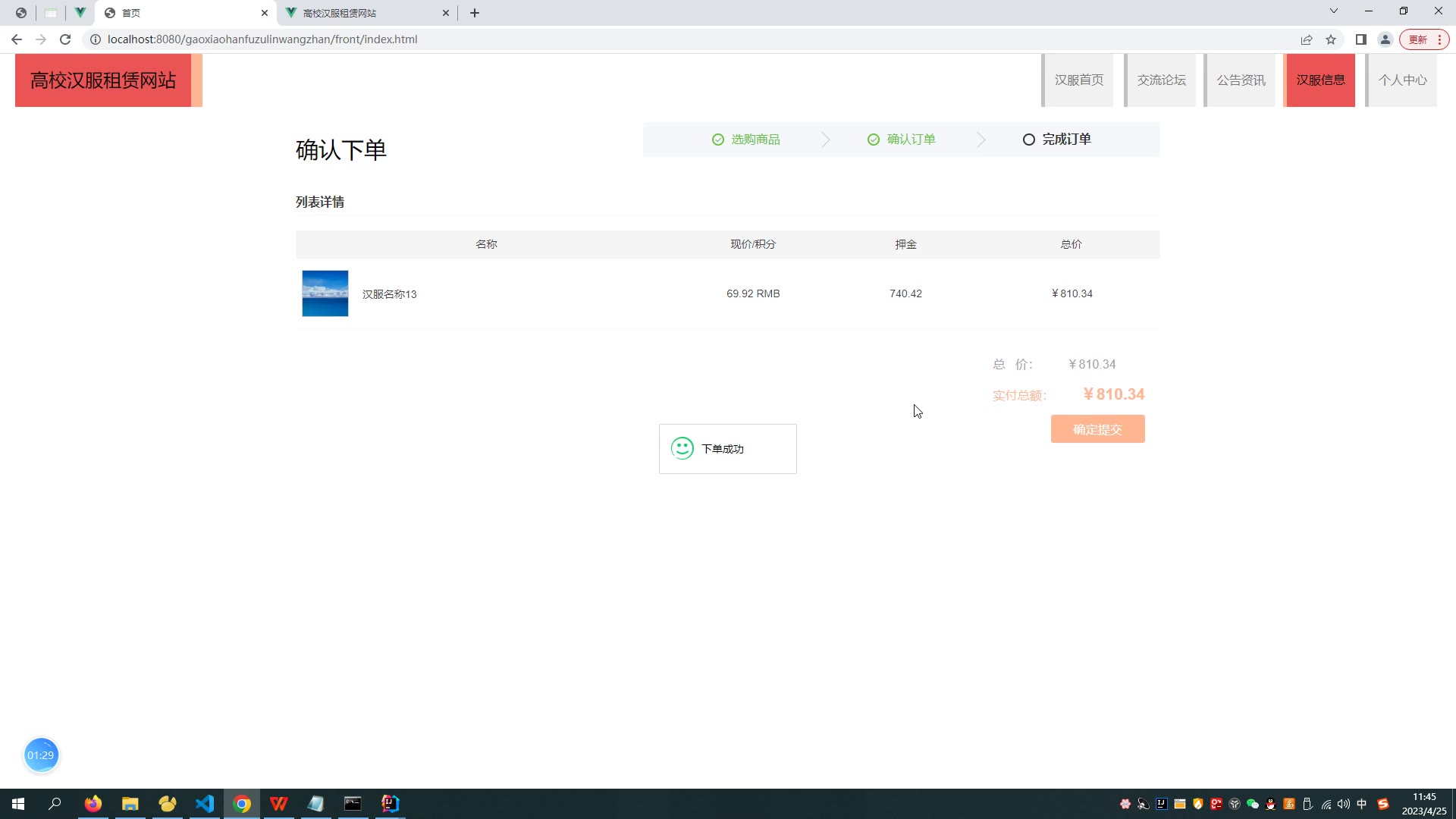
Task: Open the 交流论坛 nav item
Action: coord(1161,80)
